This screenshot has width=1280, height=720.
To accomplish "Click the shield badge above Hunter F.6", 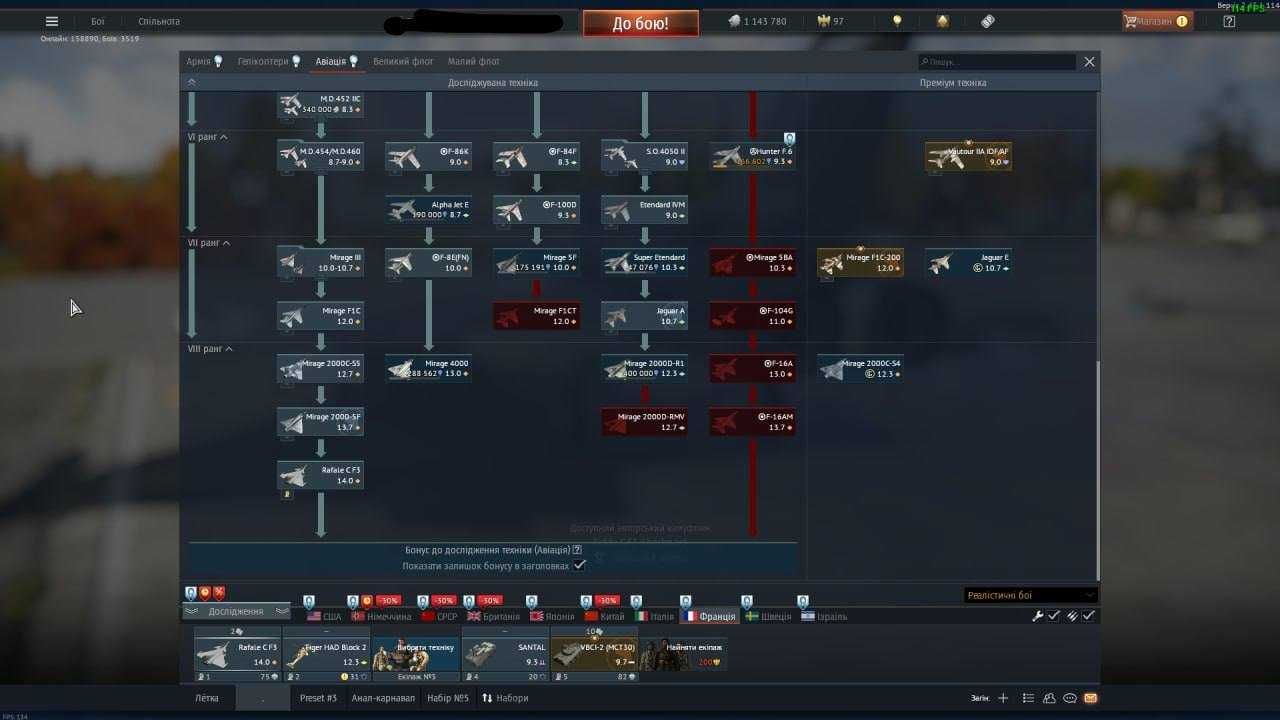I will (x=789, y=138).
